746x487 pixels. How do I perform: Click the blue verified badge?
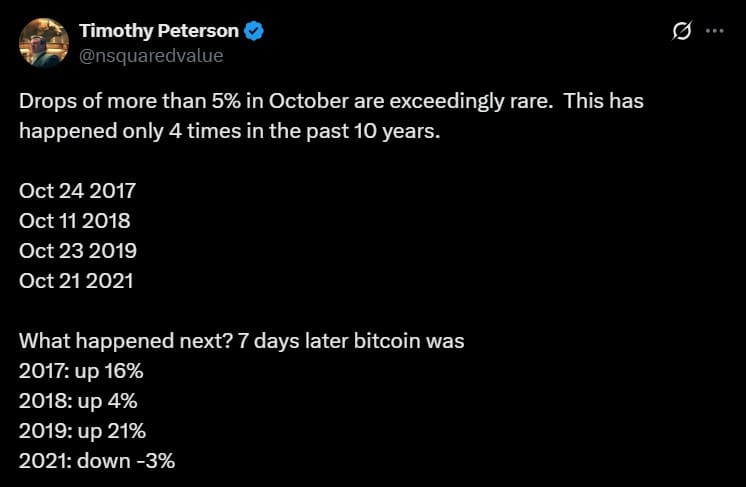click(254, 31)
